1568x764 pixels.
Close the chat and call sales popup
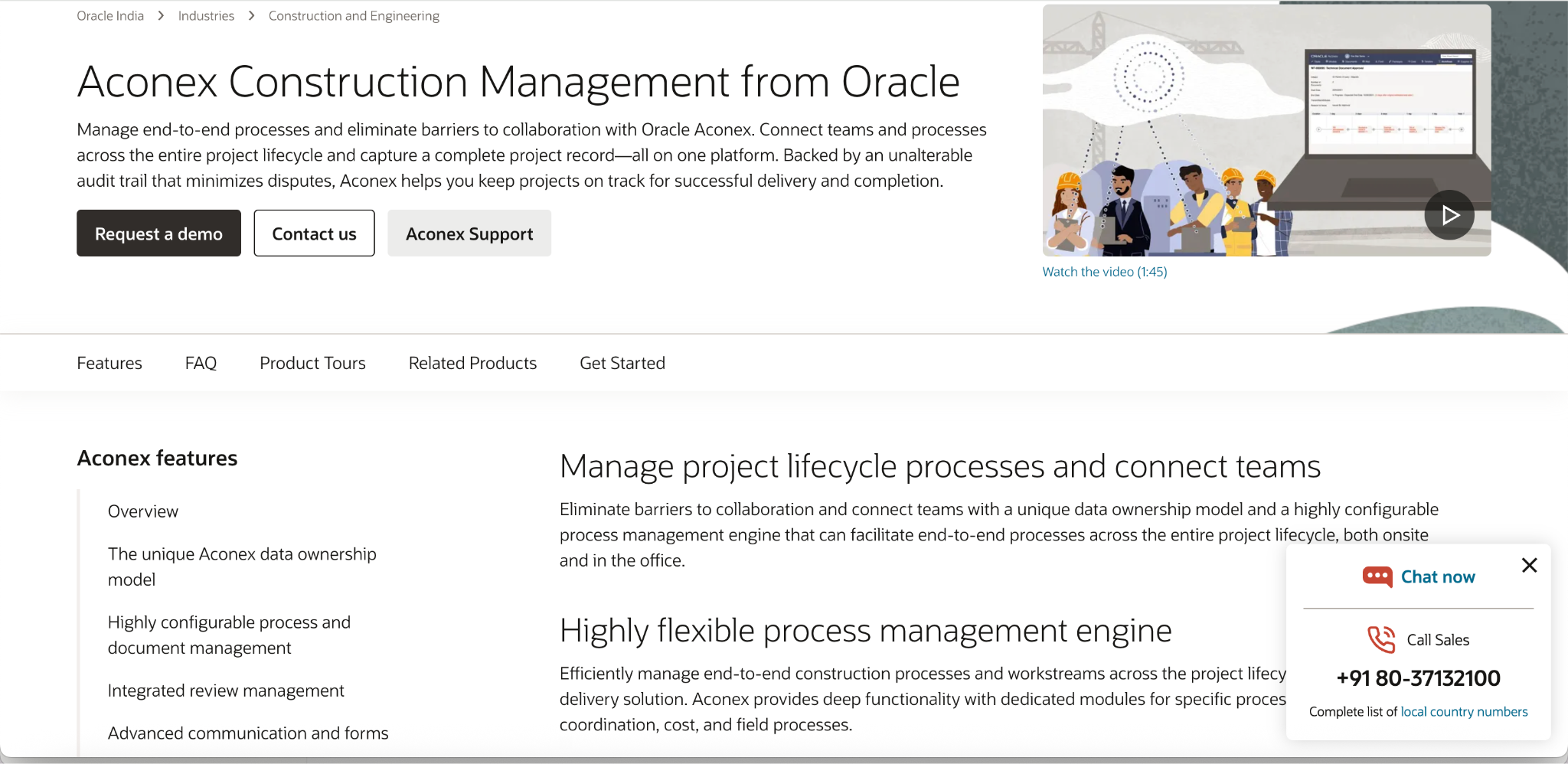1529,565
